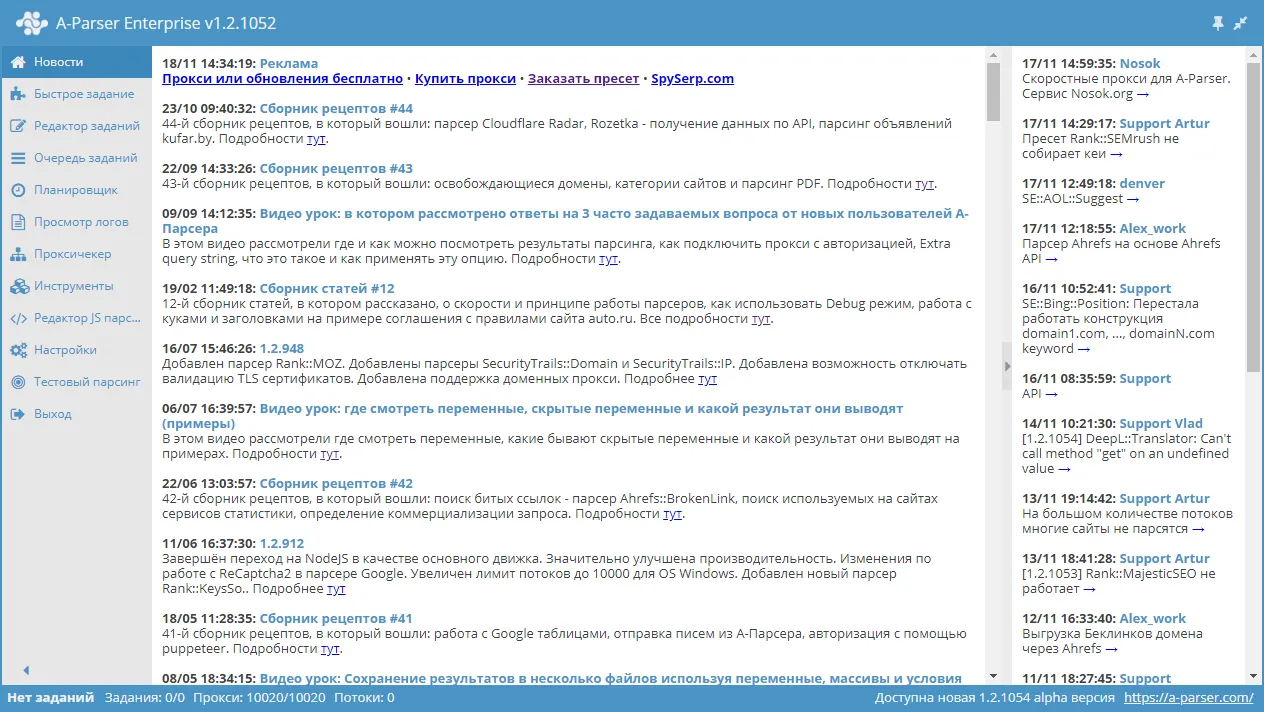Follow arrow after Сервис Nosok.org
The width and height of the screenshot is (1264, 712).
click(x=1143, y=94)
